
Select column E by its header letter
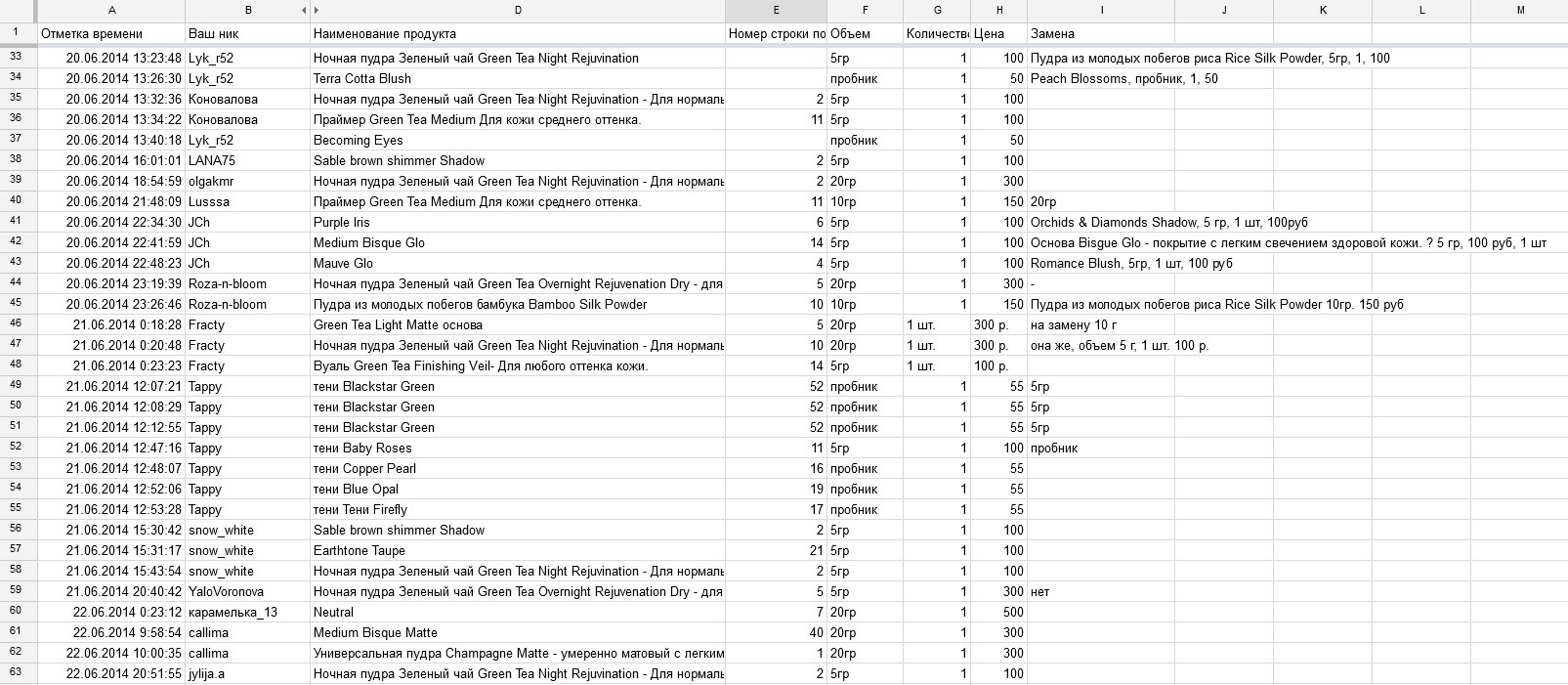tap(776, 11)
